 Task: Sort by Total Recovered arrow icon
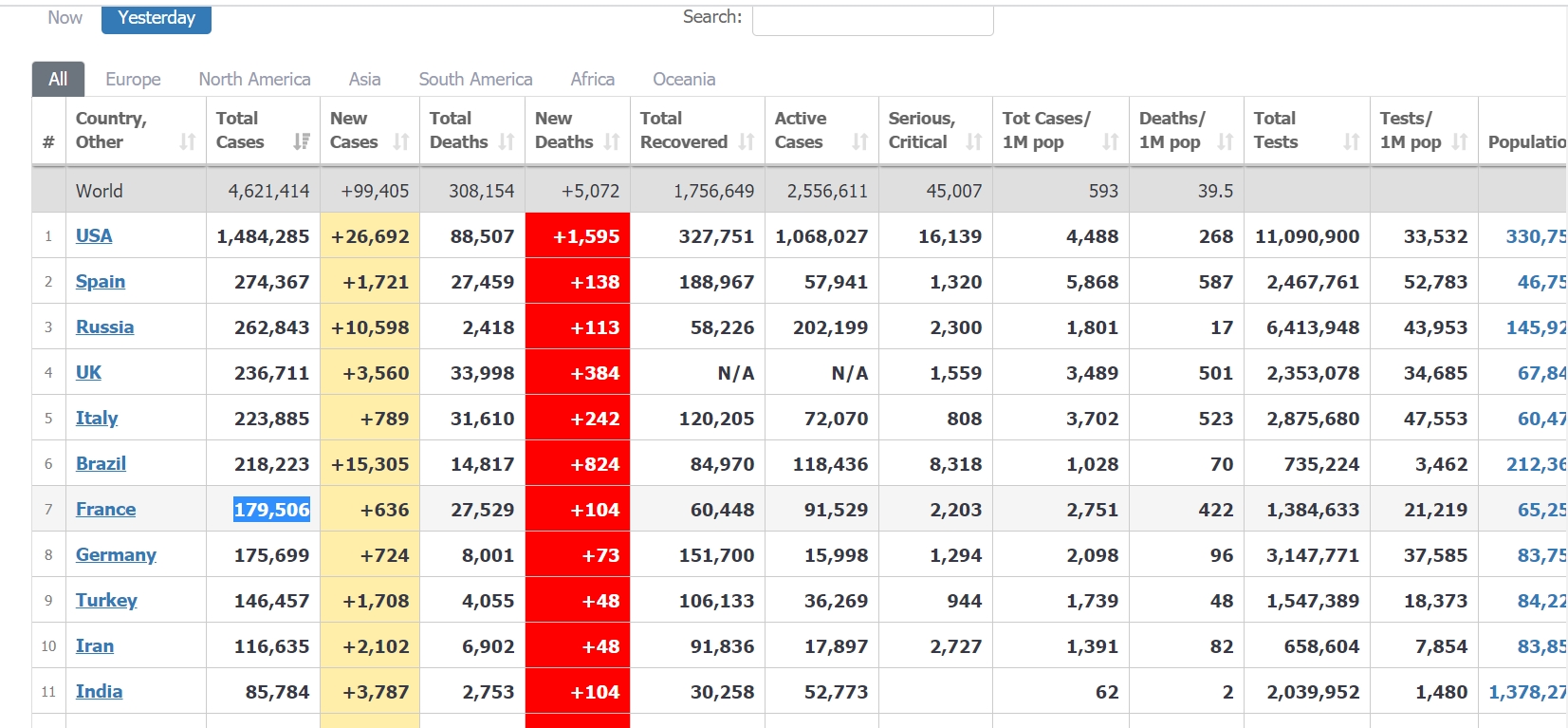[x=747, y=141]
